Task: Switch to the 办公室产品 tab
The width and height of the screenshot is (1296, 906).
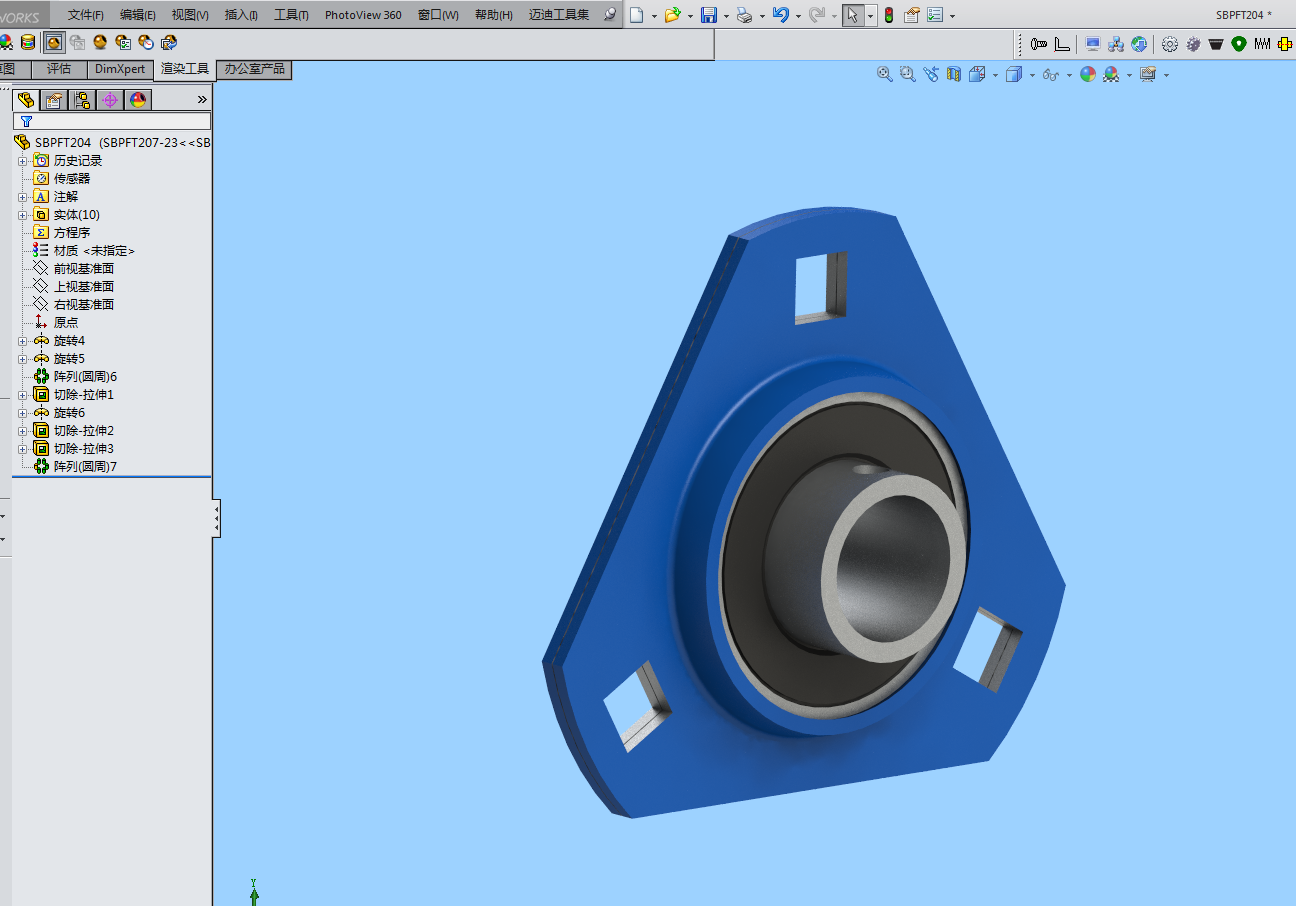Action: click(x=254, y=69)
